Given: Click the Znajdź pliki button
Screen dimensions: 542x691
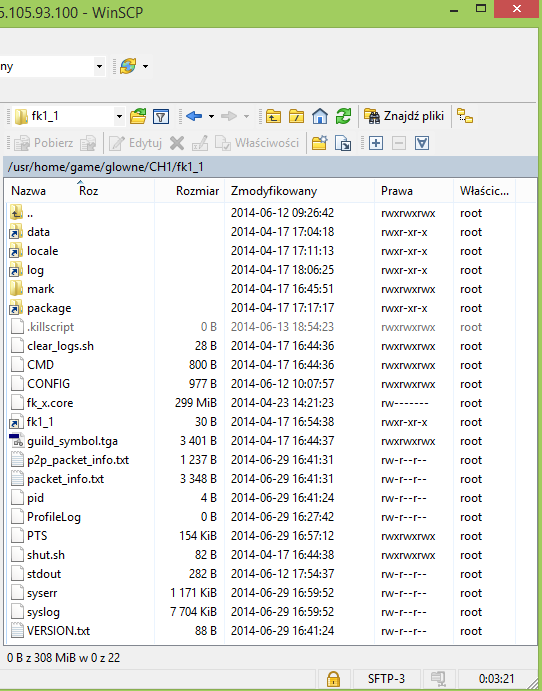Looking at the screenshot, I should tap(404, 116).
